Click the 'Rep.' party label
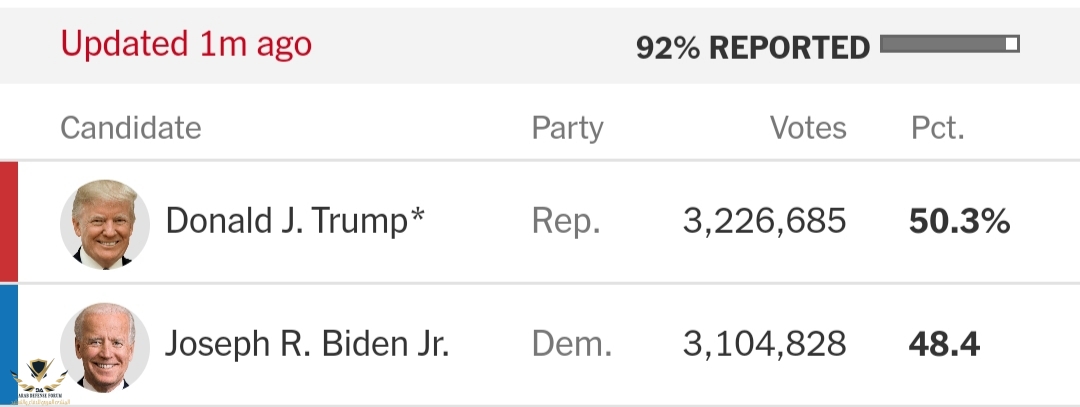Viewport: 1080px width, 407px height. coord(566,222)
